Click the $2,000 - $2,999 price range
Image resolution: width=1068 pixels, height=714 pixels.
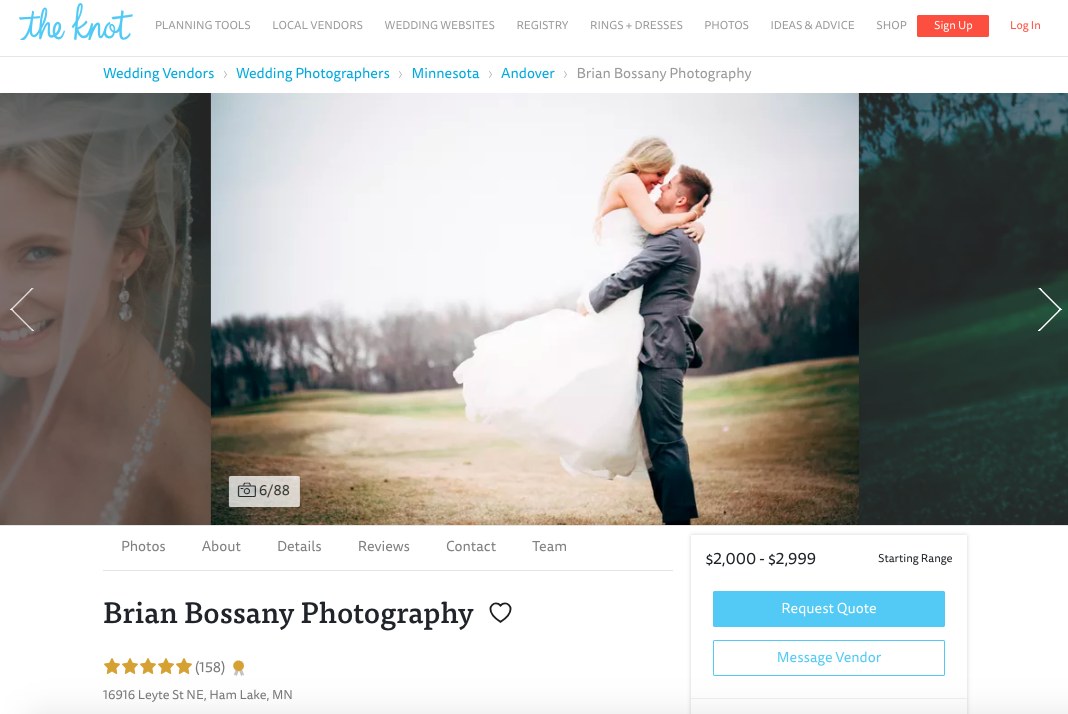click(x=760, y=559)
